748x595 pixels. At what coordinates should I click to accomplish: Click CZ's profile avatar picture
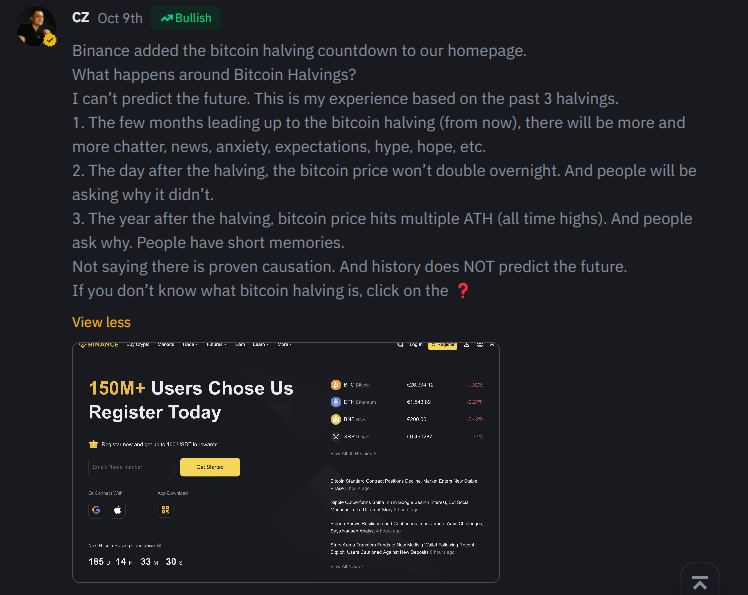[36, 26]
